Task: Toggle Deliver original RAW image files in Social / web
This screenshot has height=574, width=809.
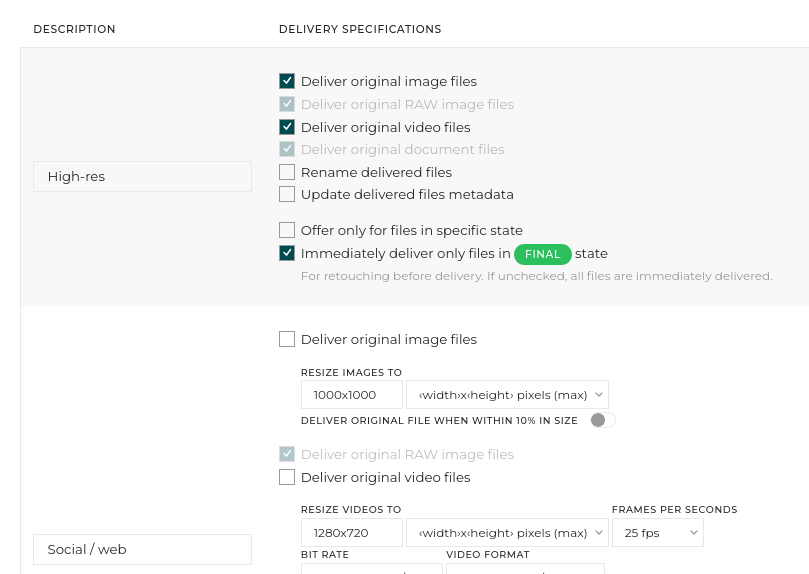Action: click(x=287, y=454)
